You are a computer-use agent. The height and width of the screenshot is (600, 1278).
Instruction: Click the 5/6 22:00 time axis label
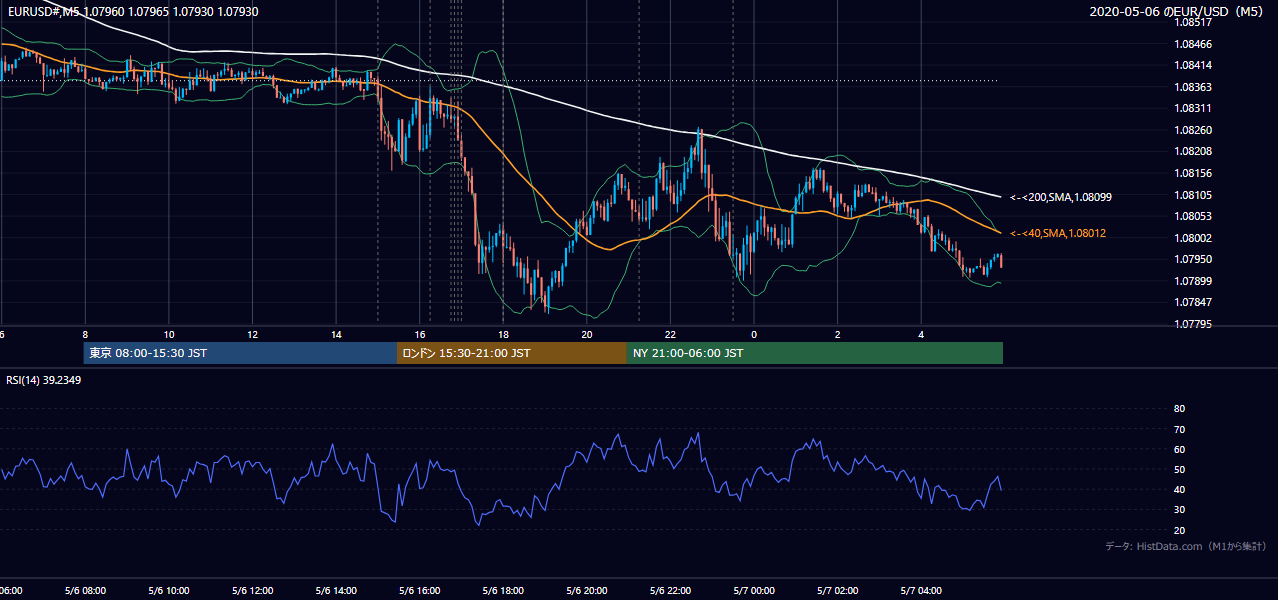pyautogui.click(x=671, y=590)
